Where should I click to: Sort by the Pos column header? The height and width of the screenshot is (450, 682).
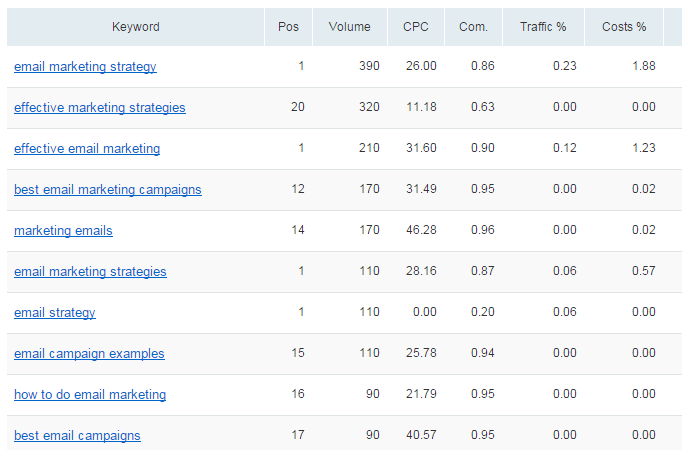pos(288,27)
